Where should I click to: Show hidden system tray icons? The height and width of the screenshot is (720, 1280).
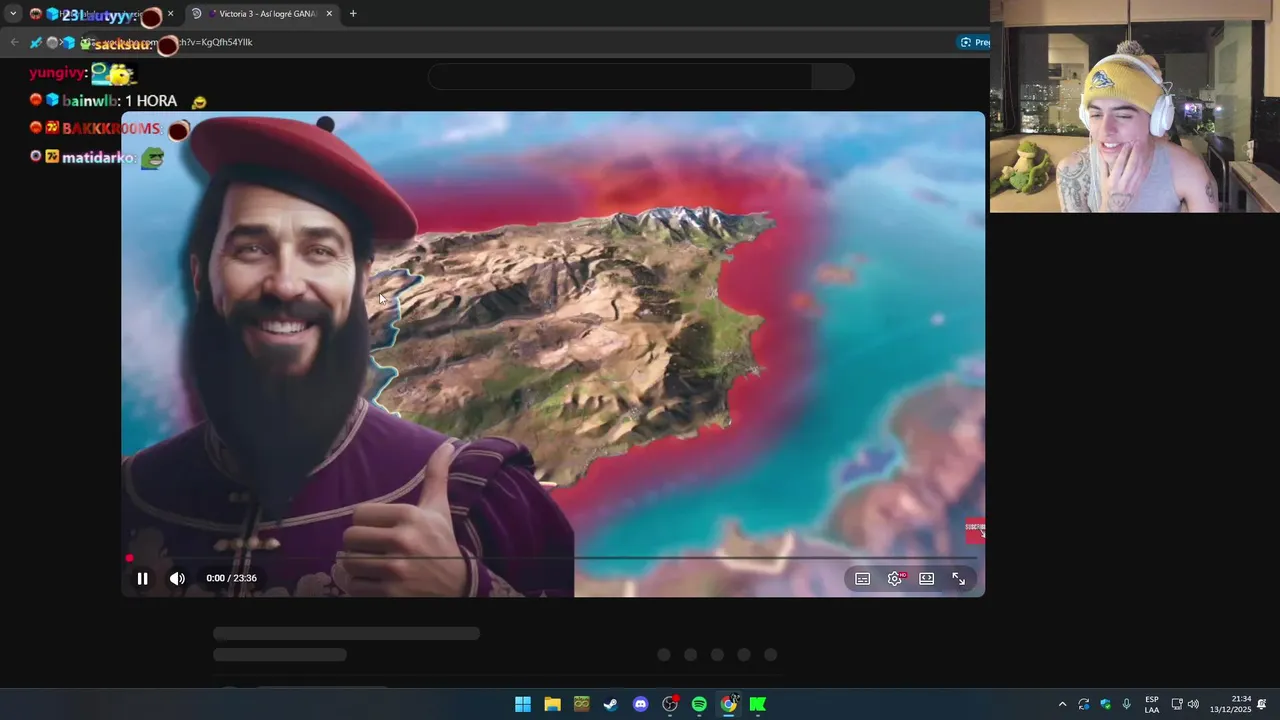1062,704
